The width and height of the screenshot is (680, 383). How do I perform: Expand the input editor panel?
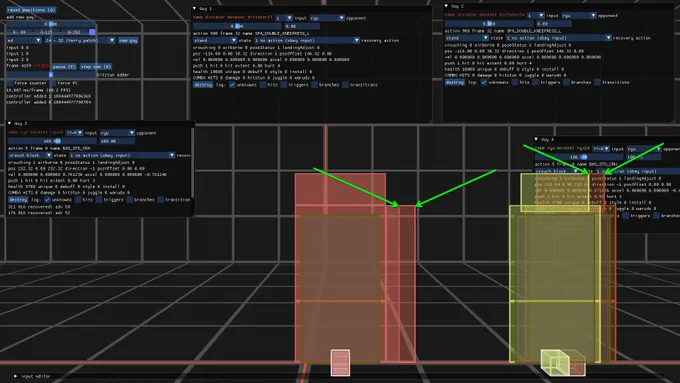[x=16, y=376]
